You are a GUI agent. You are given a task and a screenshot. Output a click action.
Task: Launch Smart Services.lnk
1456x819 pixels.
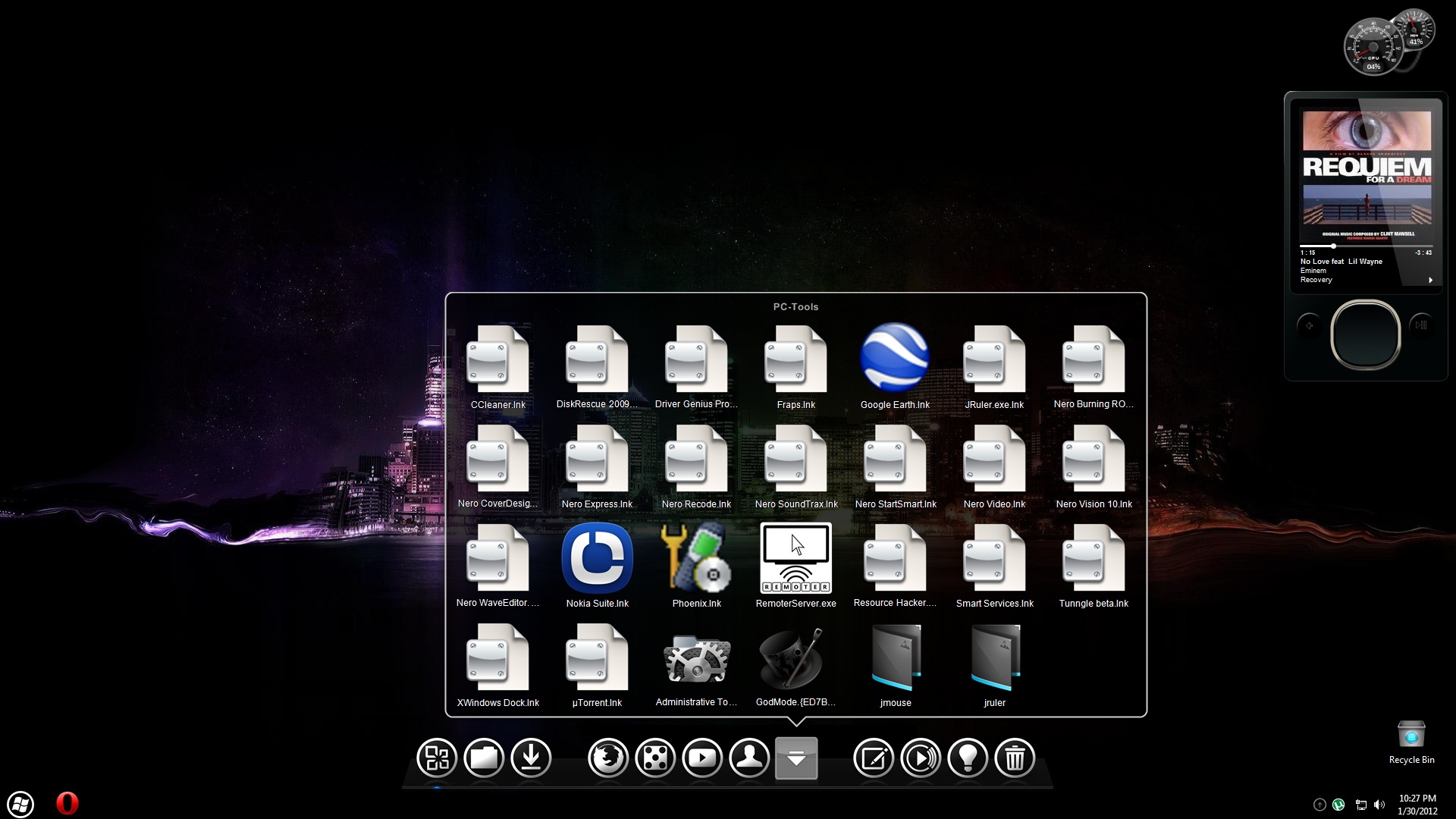(x=994, y=566)
